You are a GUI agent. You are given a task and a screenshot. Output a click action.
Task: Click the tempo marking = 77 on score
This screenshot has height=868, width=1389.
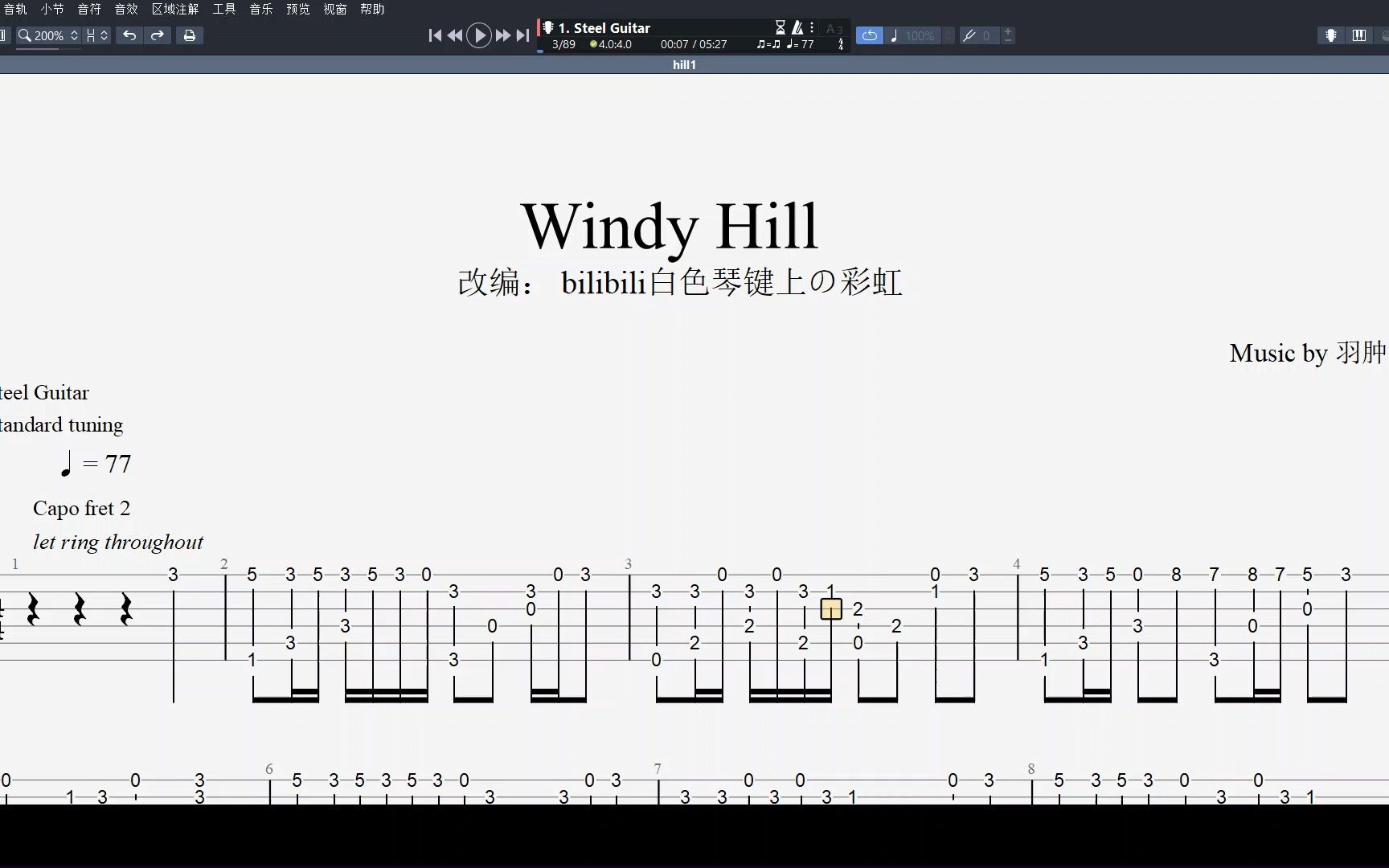pyautogui.click(x=96, y=464)
